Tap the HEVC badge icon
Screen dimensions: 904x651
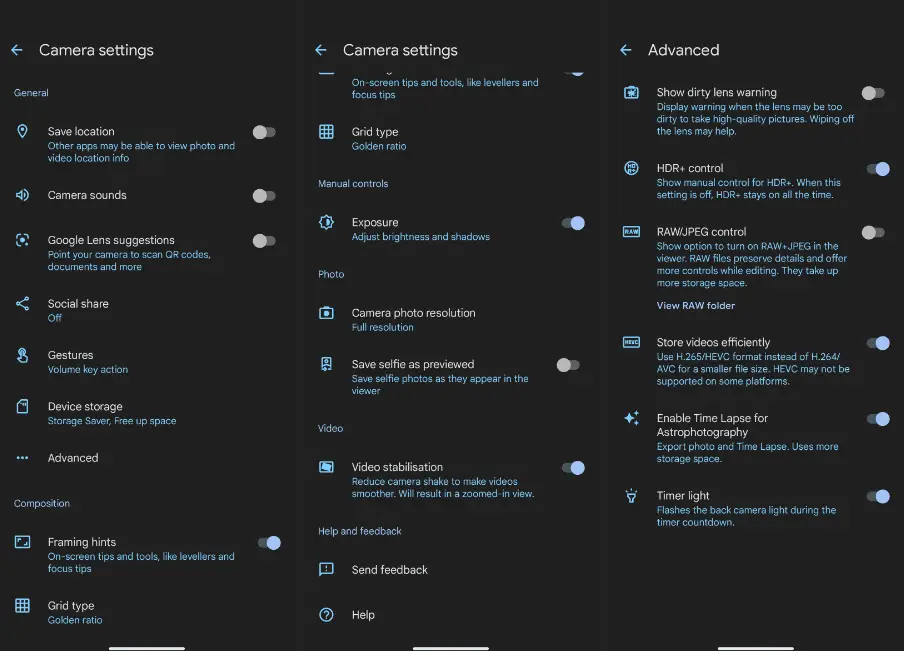(631, 343)
